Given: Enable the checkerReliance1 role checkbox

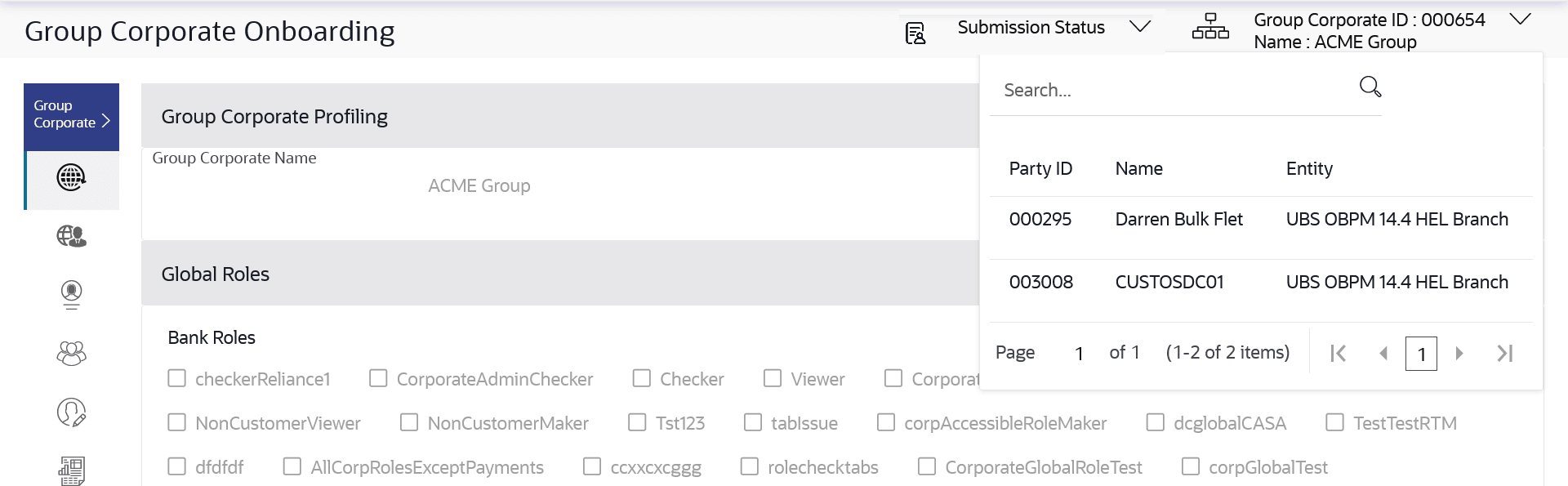Looking at the screenshot, I should click(x=177, y=378).
